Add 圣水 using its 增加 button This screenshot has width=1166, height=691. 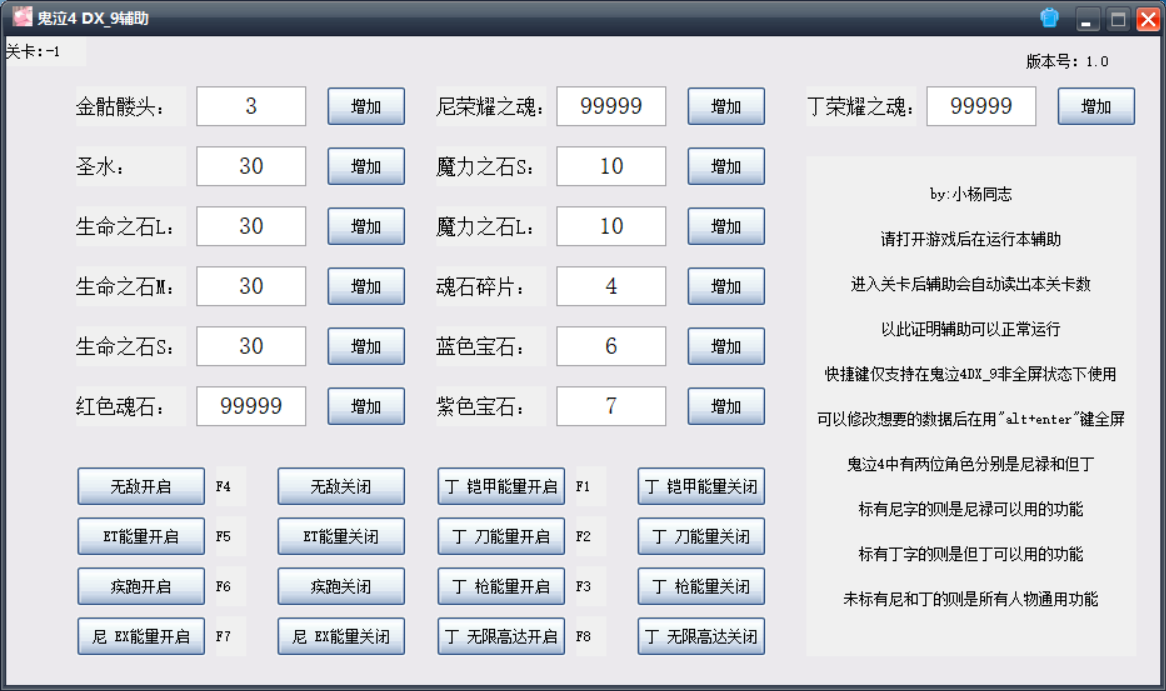click(366, 166)
